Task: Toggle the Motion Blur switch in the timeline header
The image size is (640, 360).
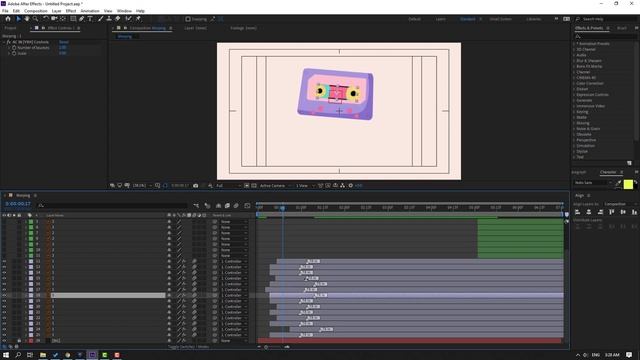Action: tap(236, 206)
